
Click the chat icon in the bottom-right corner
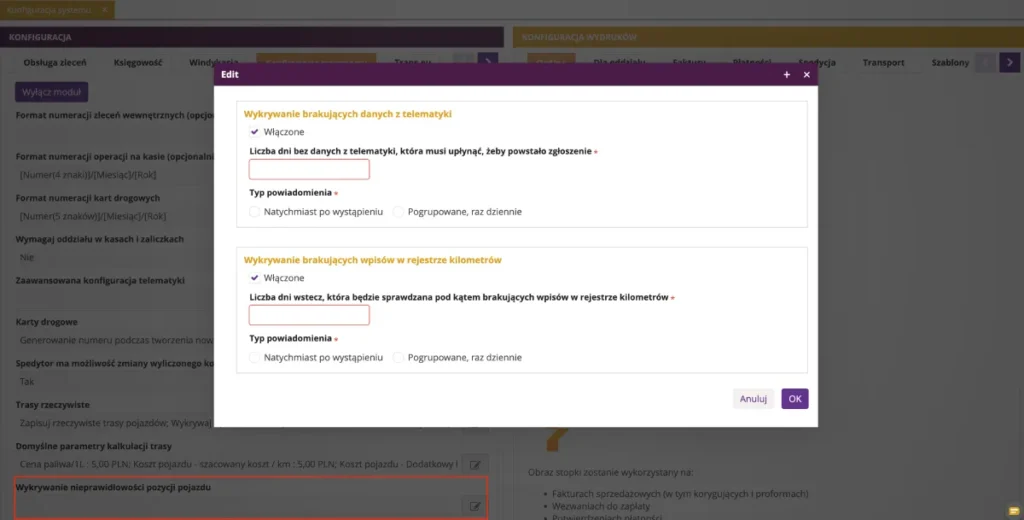pos(1014,510)
